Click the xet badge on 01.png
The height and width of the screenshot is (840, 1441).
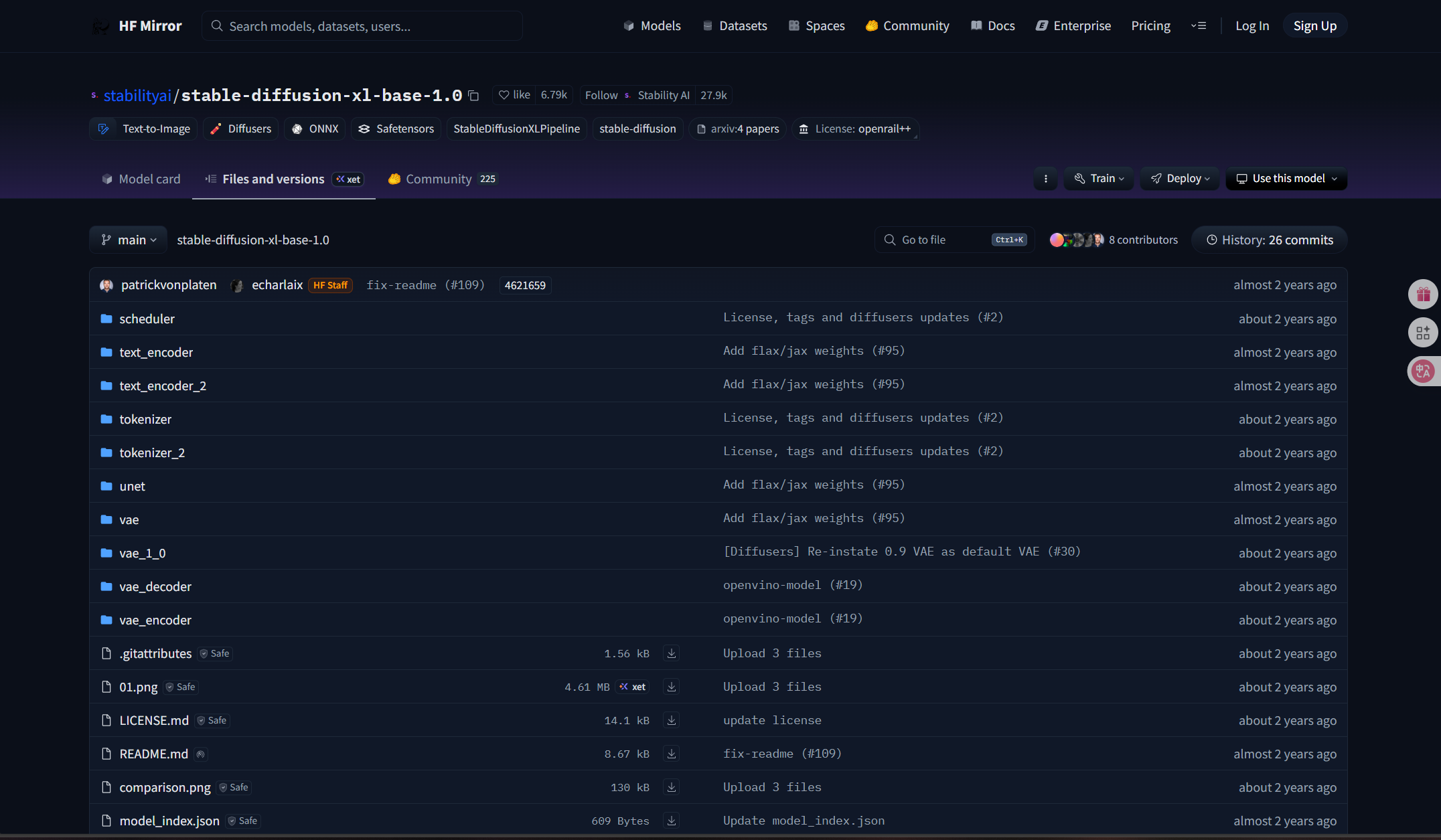point(633,687)
